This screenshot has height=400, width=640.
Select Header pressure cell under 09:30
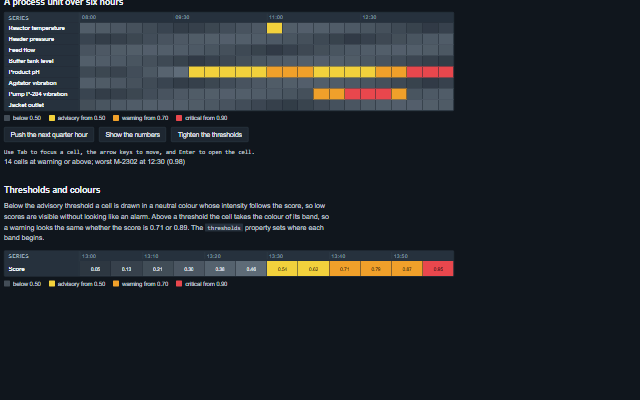pyautogui.click(x=181, y=39)
